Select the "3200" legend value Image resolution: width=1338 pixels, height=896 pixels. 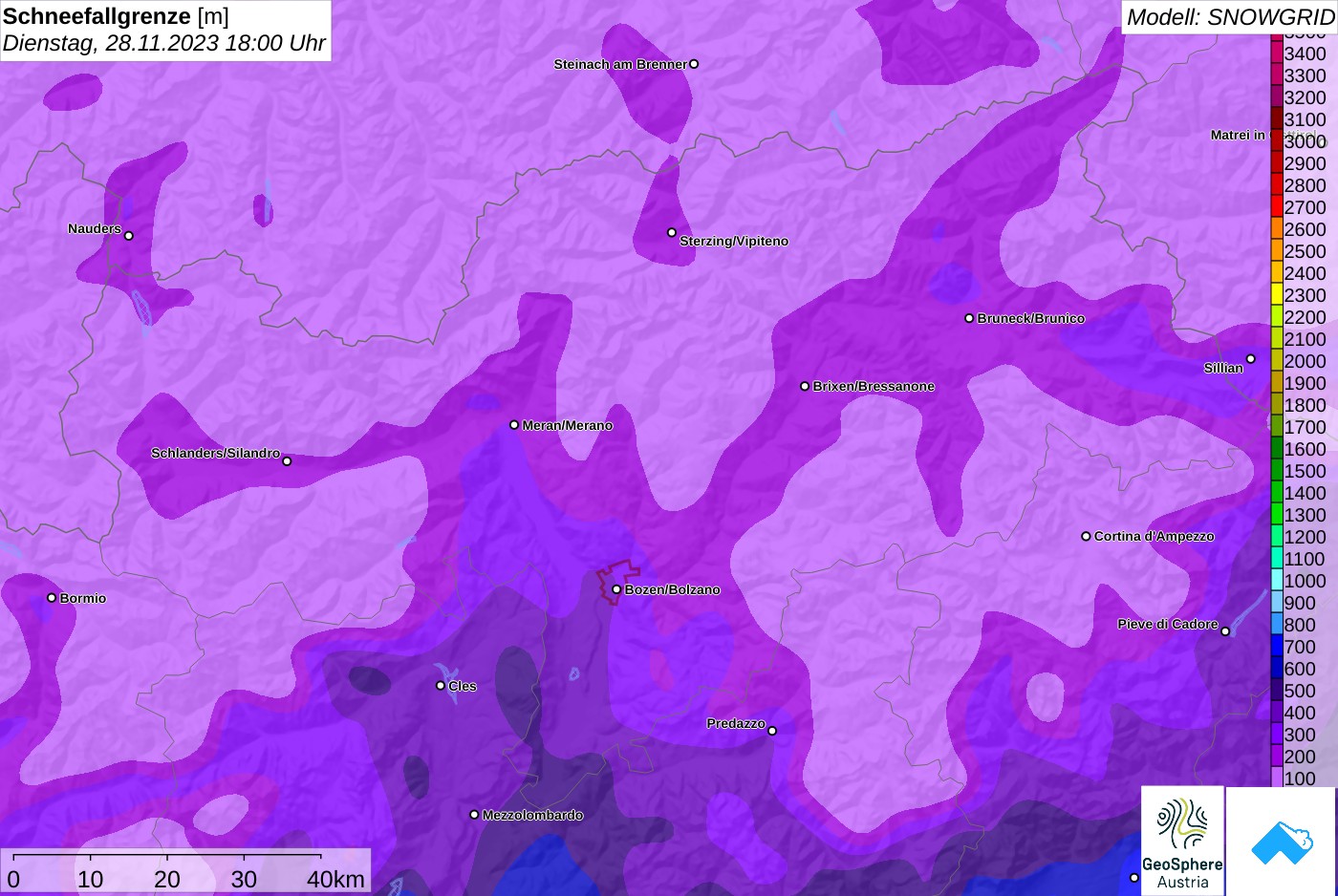click(x=1306, y=97)
